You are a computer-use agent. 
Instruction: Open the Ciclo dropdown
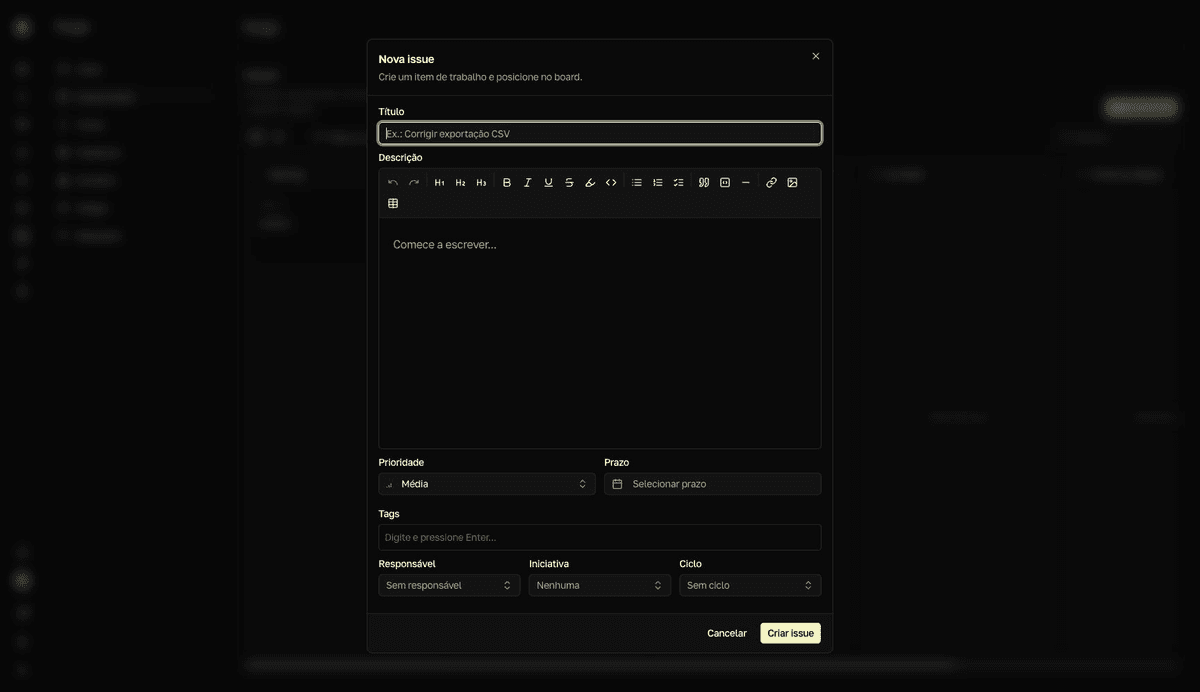[750, 585]
